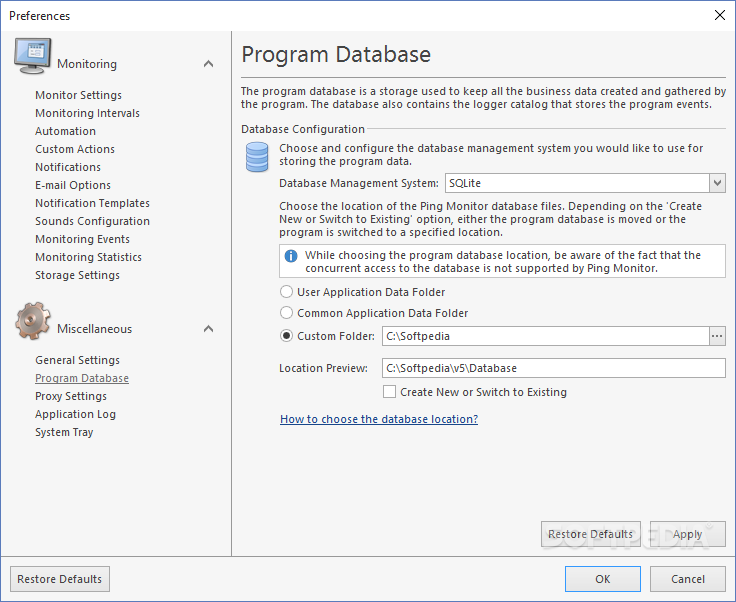Enable Create New or Switch to Existing

pos(389,392)
